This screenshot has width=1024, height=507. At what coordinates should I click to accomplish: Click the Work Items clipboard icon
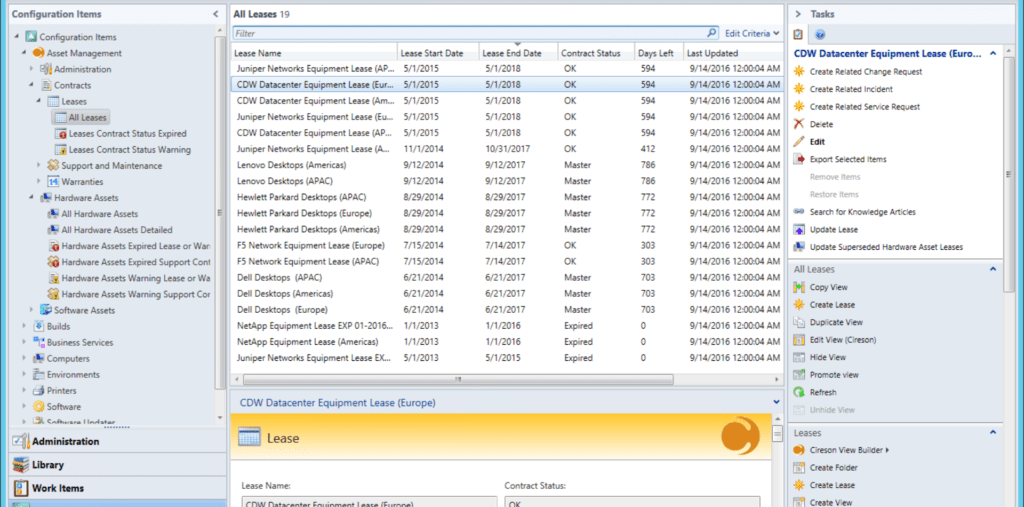click(22, 488)
